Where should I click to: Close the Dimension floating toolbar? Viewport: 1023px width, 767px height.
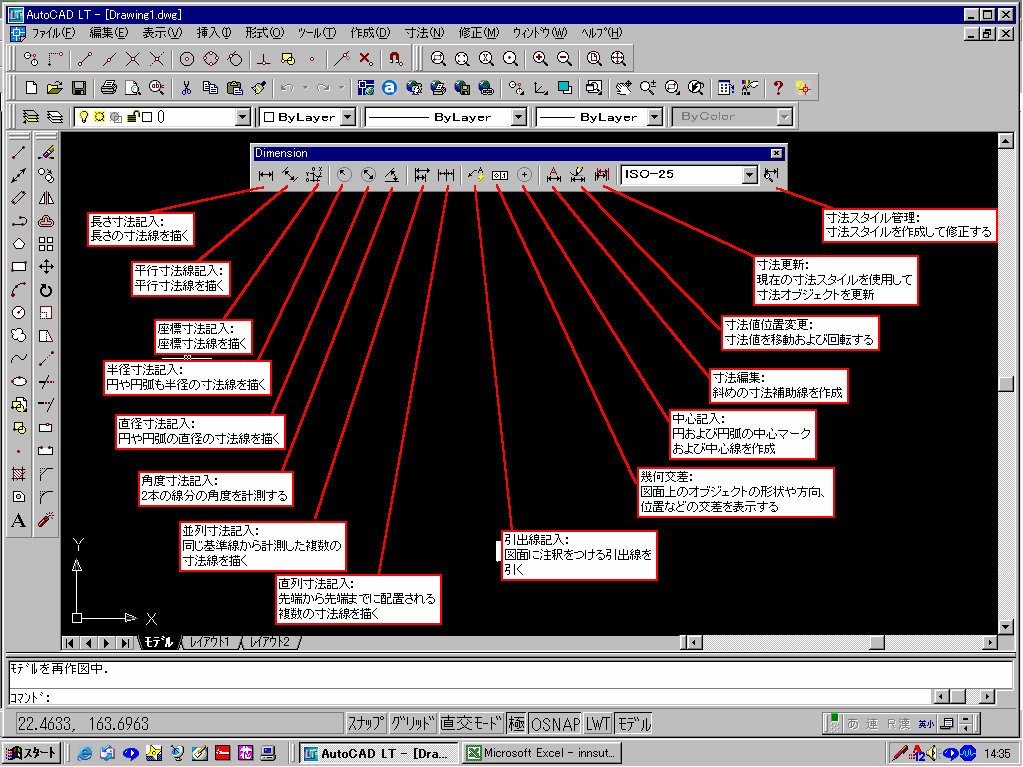pos(776,153)
